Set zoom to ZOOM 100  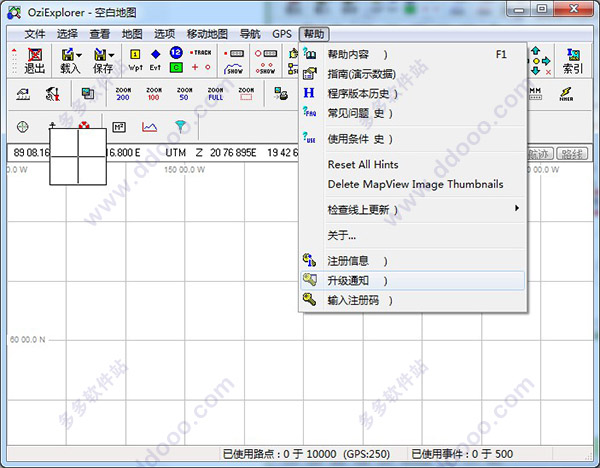pyautogui.click(x=153, y=94)
